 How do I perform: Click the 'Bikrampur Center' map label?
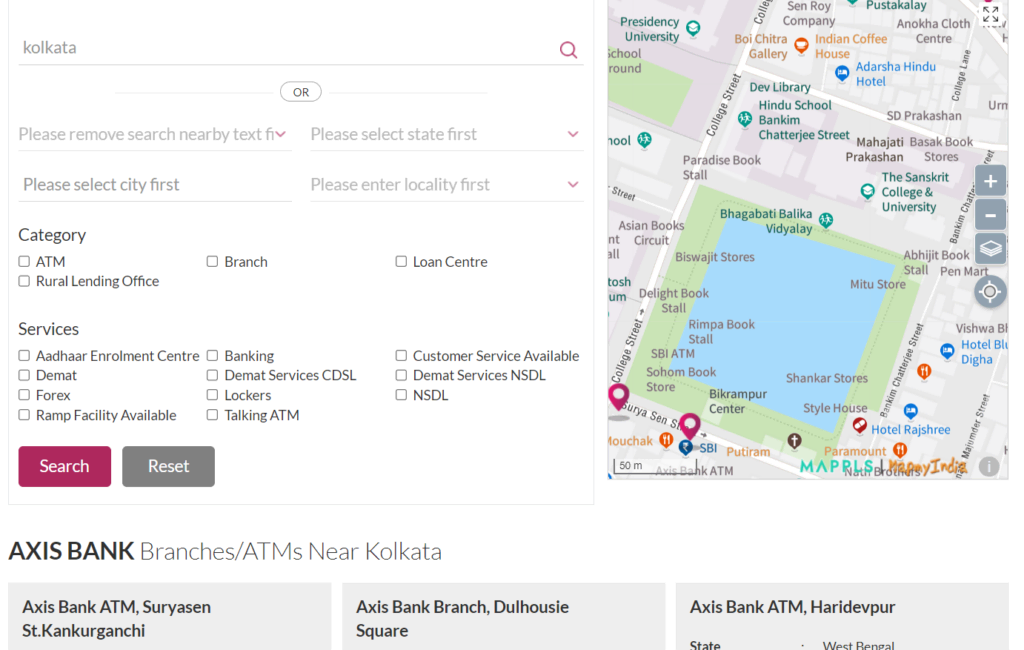tap(738, 401)
